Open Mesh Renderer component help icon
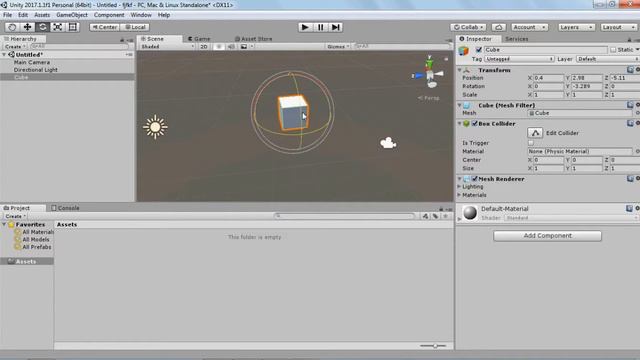 (630, 178)
